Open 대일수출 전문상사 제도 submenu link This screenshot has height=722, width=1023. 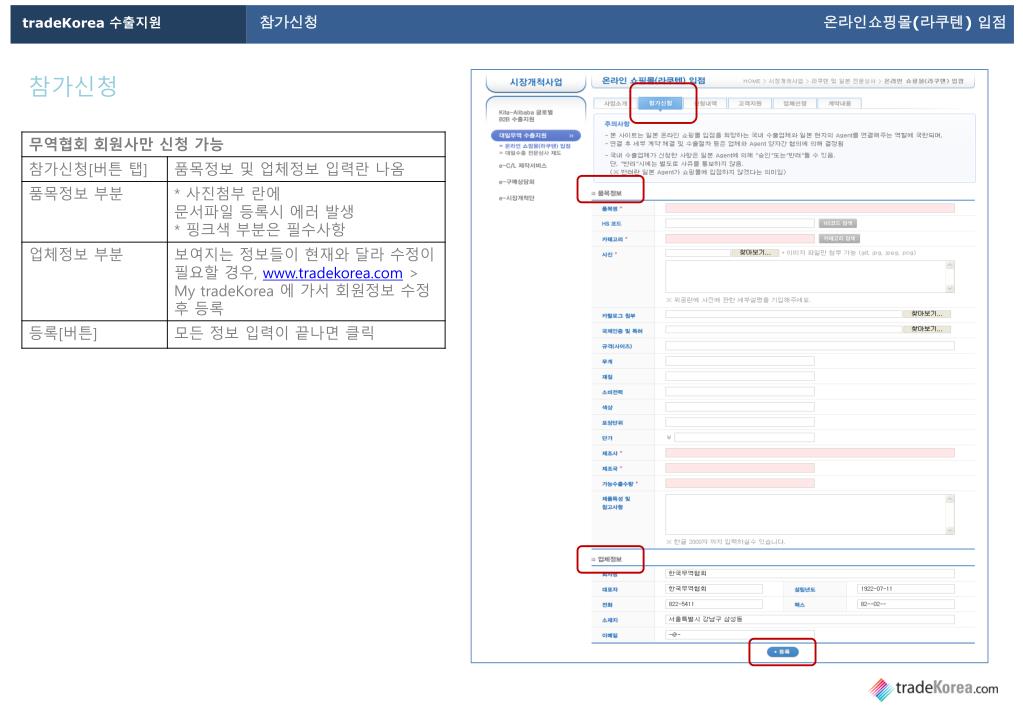[530, 153]
